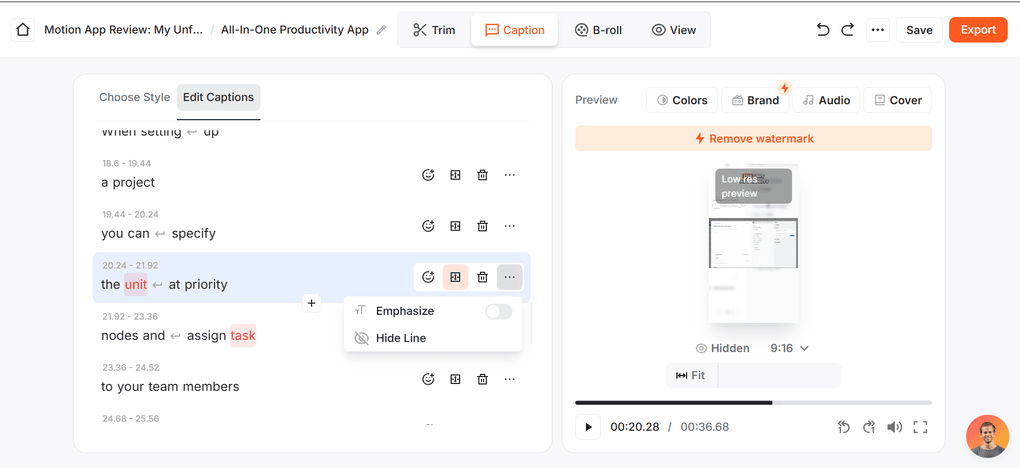Add a new caption line with plus button

(312, 303)
